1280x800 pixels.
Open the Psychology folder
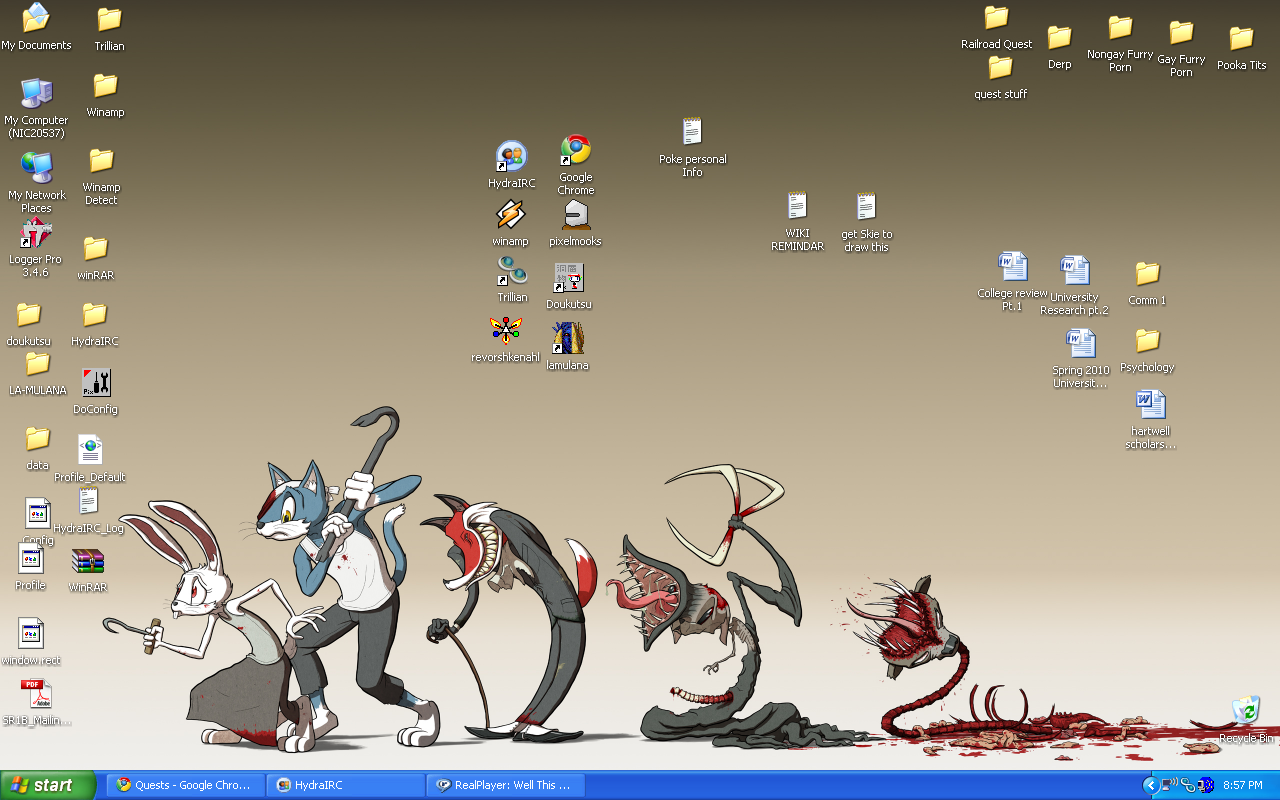tap(1147, 342)
